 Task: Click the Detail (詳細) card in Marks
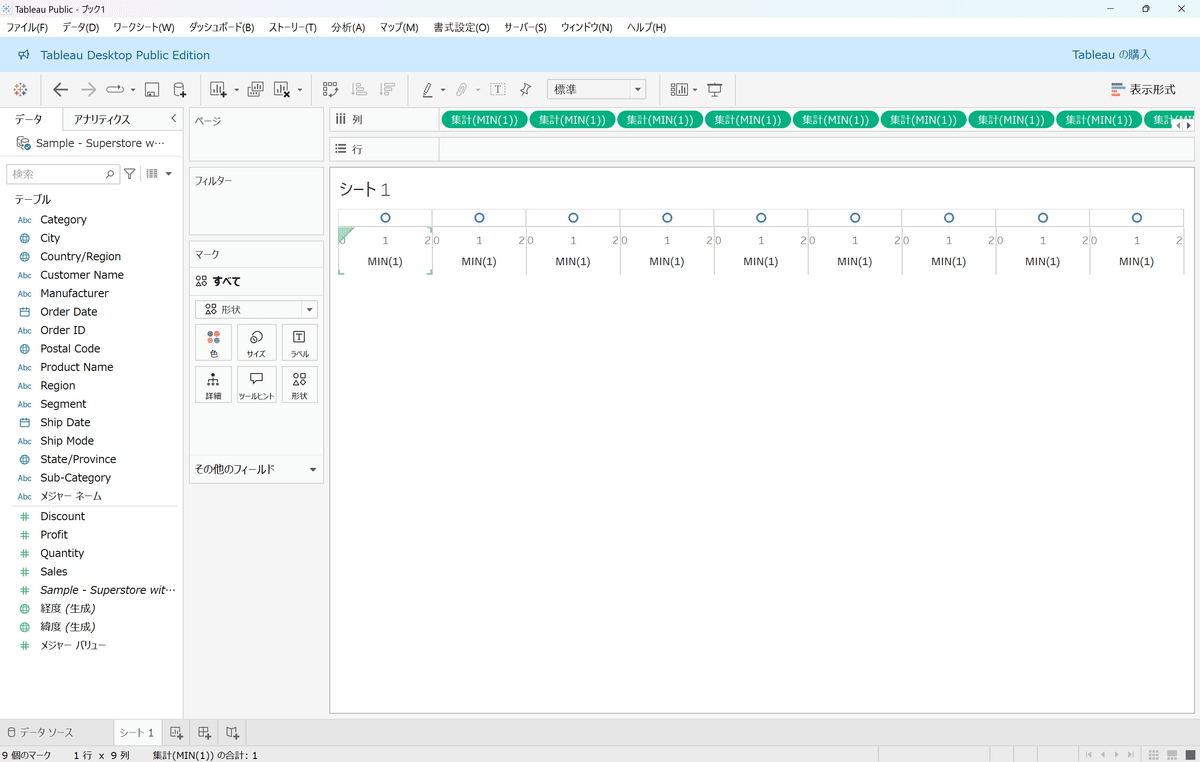point(213,385)
